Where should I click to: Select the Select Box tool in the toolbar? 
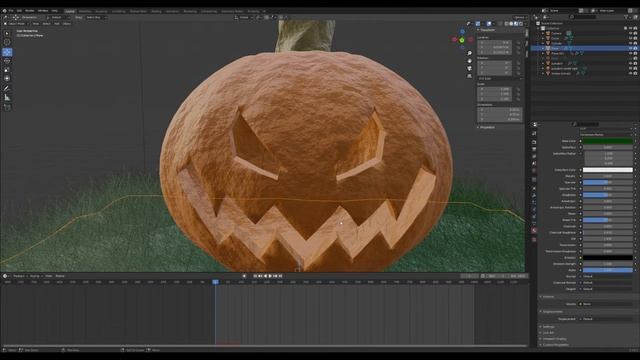click(7, 33)
